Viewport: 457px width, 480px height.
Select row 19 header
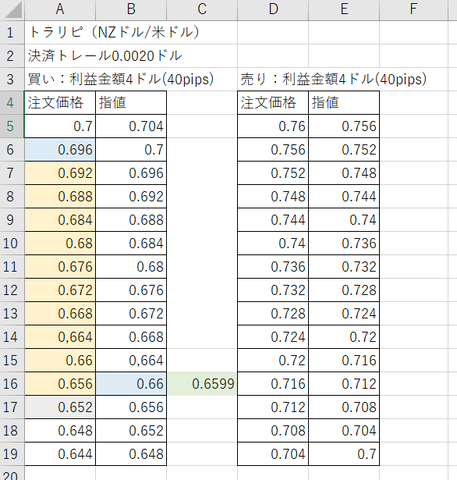(x=12, y=454)
